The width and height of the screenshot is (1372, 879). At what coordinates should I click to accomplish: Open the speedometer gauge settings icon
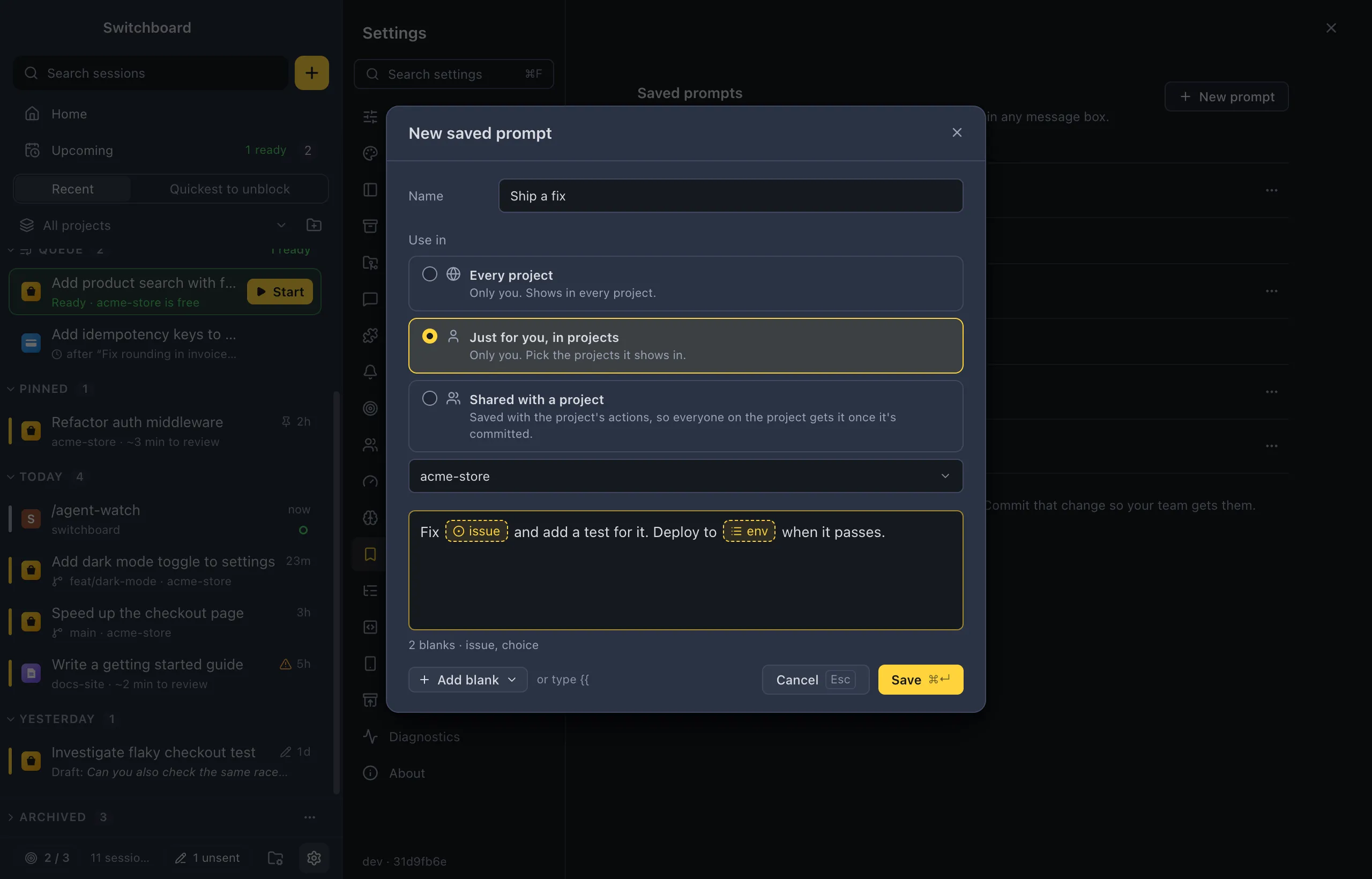pyautogui.click(x=370, y=481)
